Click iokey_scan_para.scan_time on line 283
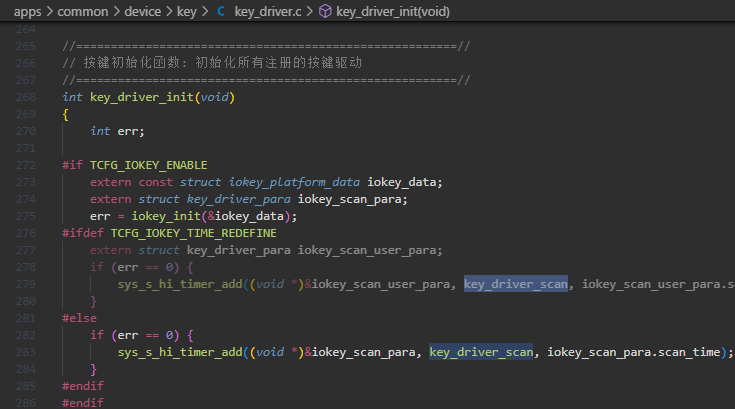 (634, 352)
